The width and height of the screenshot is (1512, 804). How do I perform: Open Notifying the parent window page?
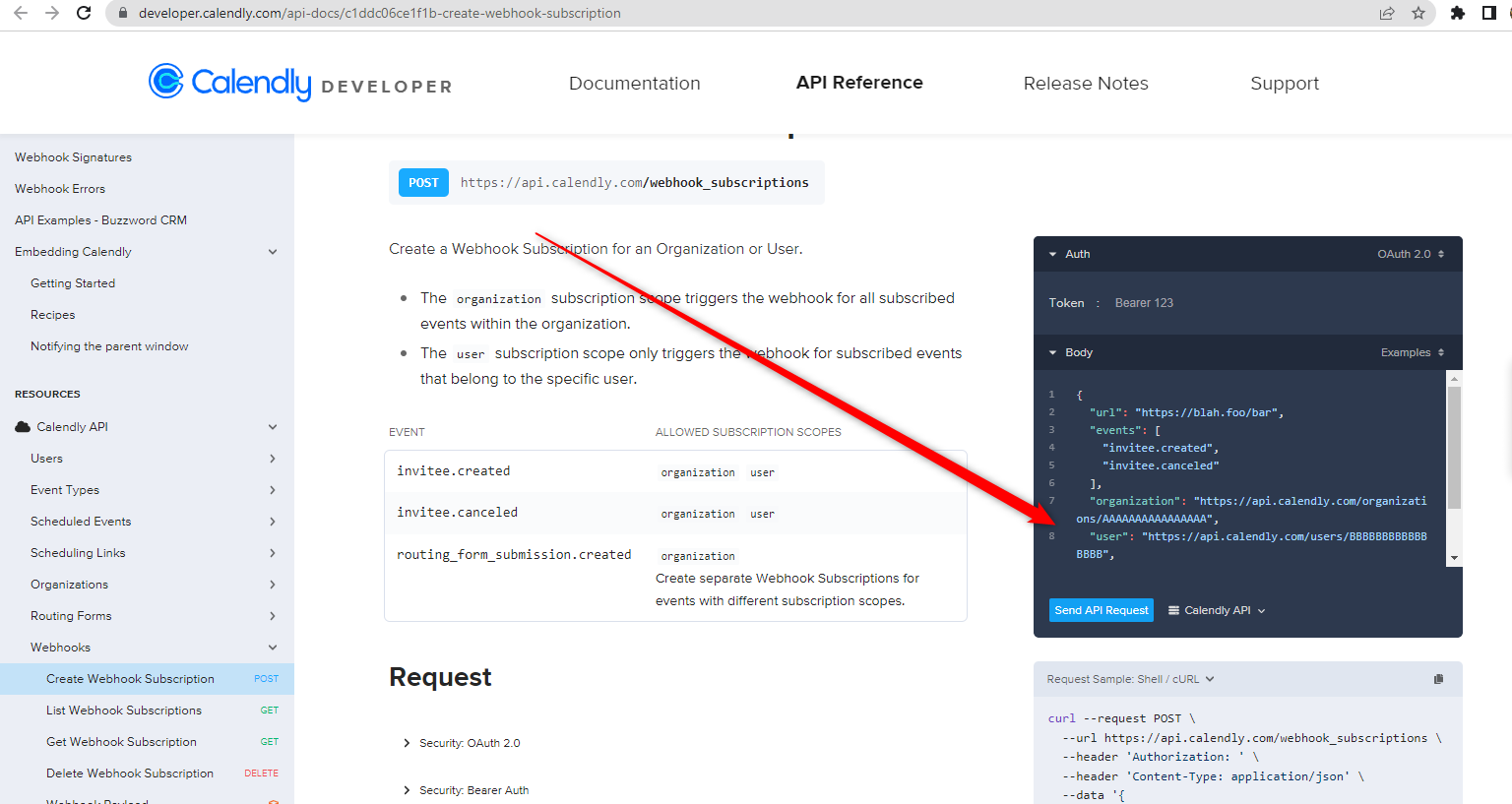pos(109,346)
